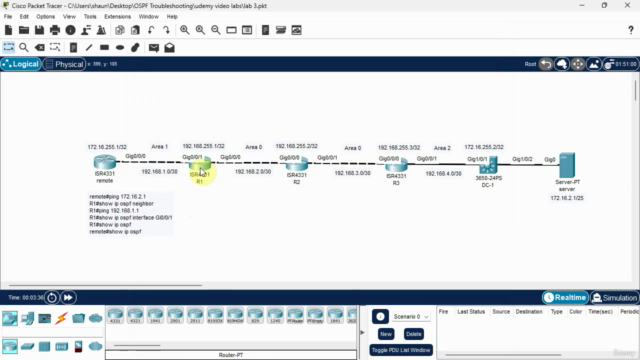The width and height of the screenshot is (640, 360).
Task: Open a file via the folder icon
Action: pos(24,30)
